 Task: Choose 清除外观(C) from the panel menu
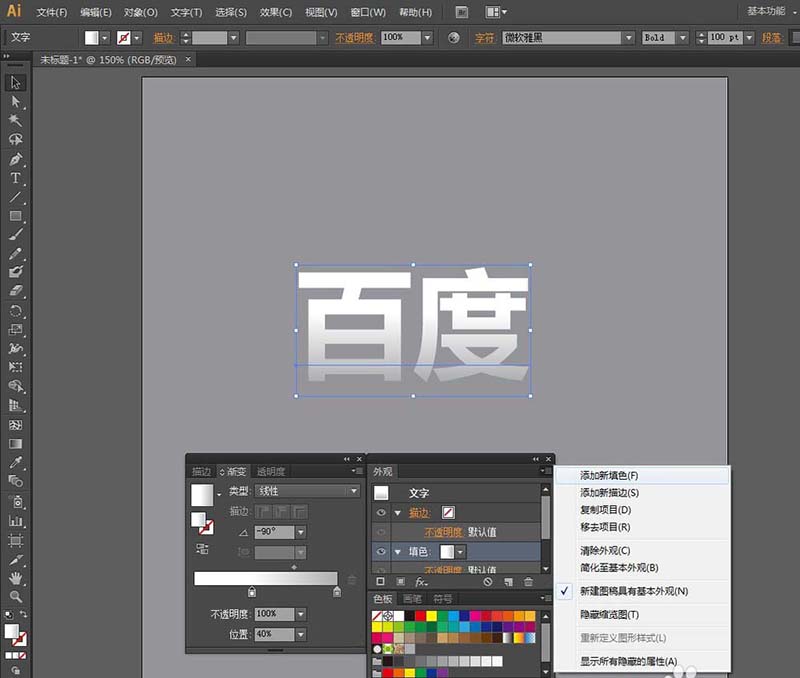tap(605, 551)
